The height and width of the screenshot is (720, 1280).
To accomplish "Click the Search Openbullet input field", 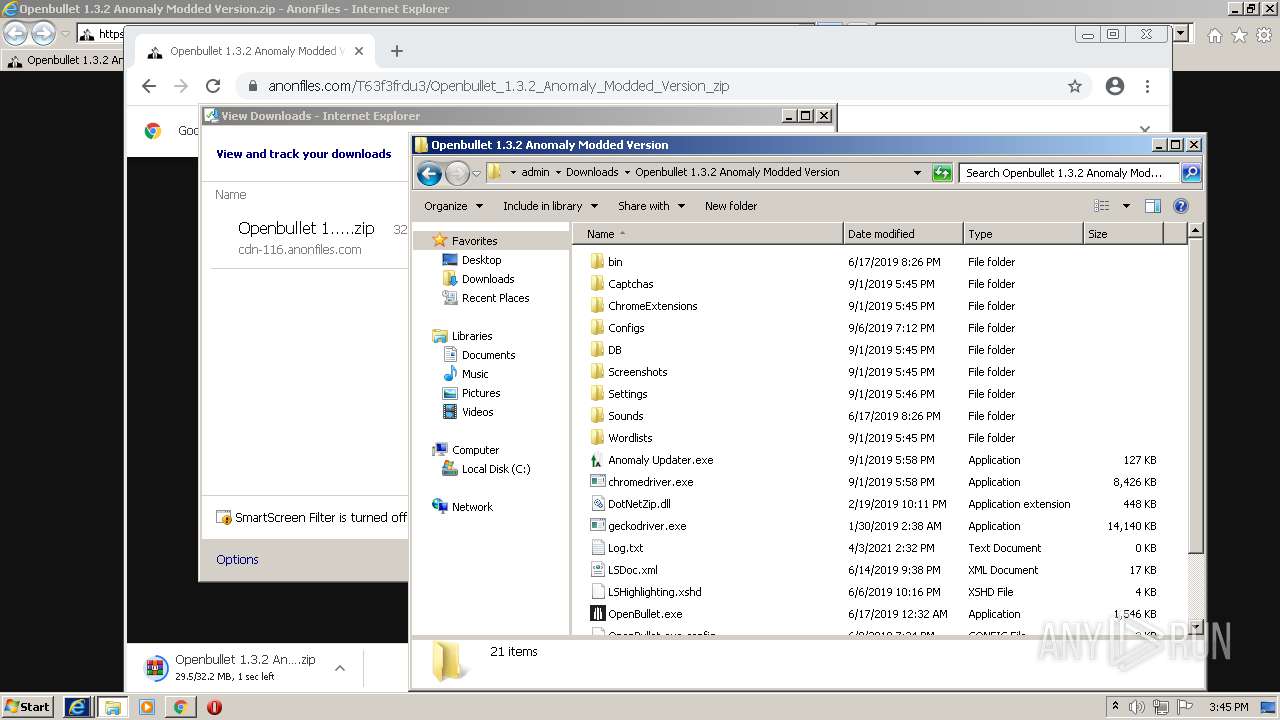I will (1068, 172).
